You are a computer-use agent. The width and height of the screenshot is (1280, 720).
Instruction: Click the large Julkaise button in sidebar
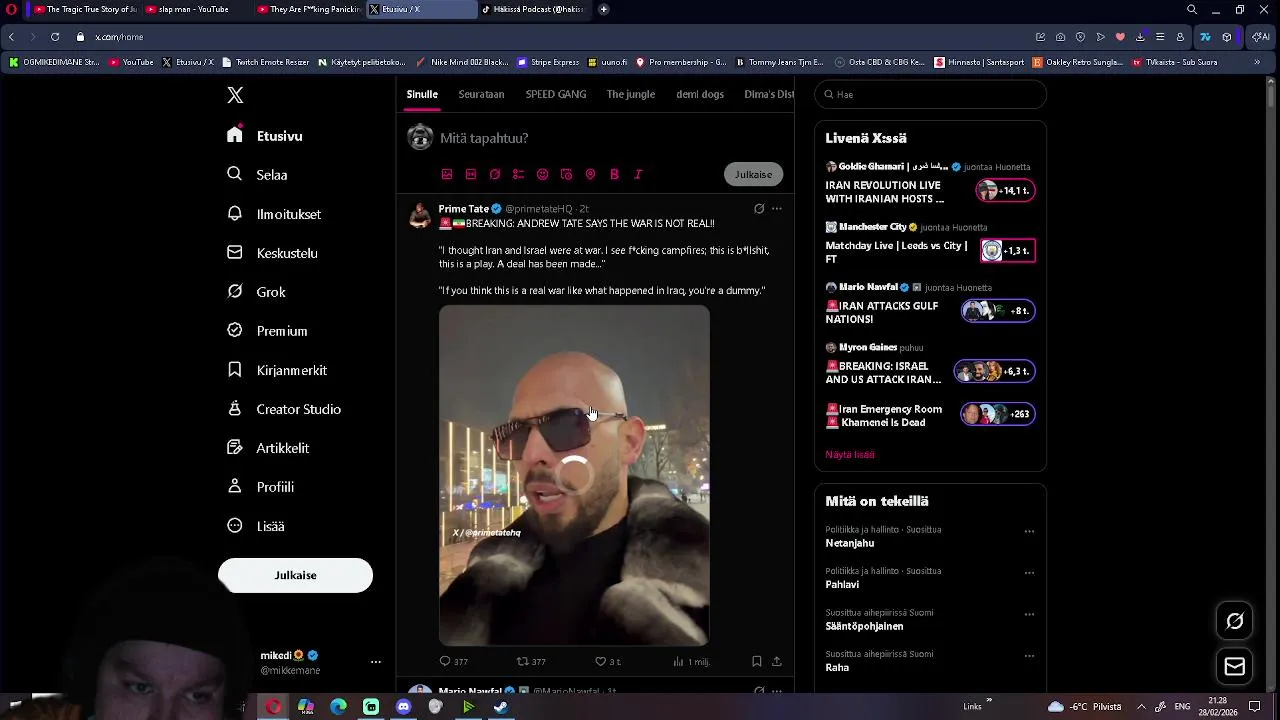[x=295, y=575]
